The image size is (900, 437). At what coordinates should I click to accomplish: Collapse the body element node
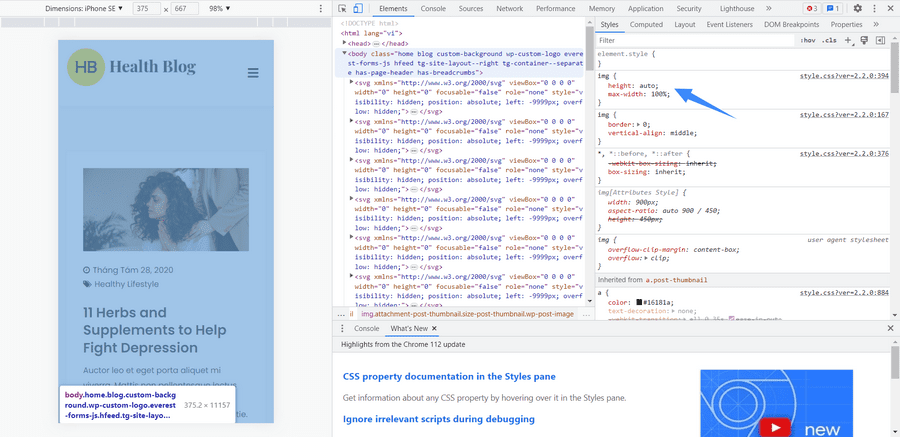tap(344, 53)
